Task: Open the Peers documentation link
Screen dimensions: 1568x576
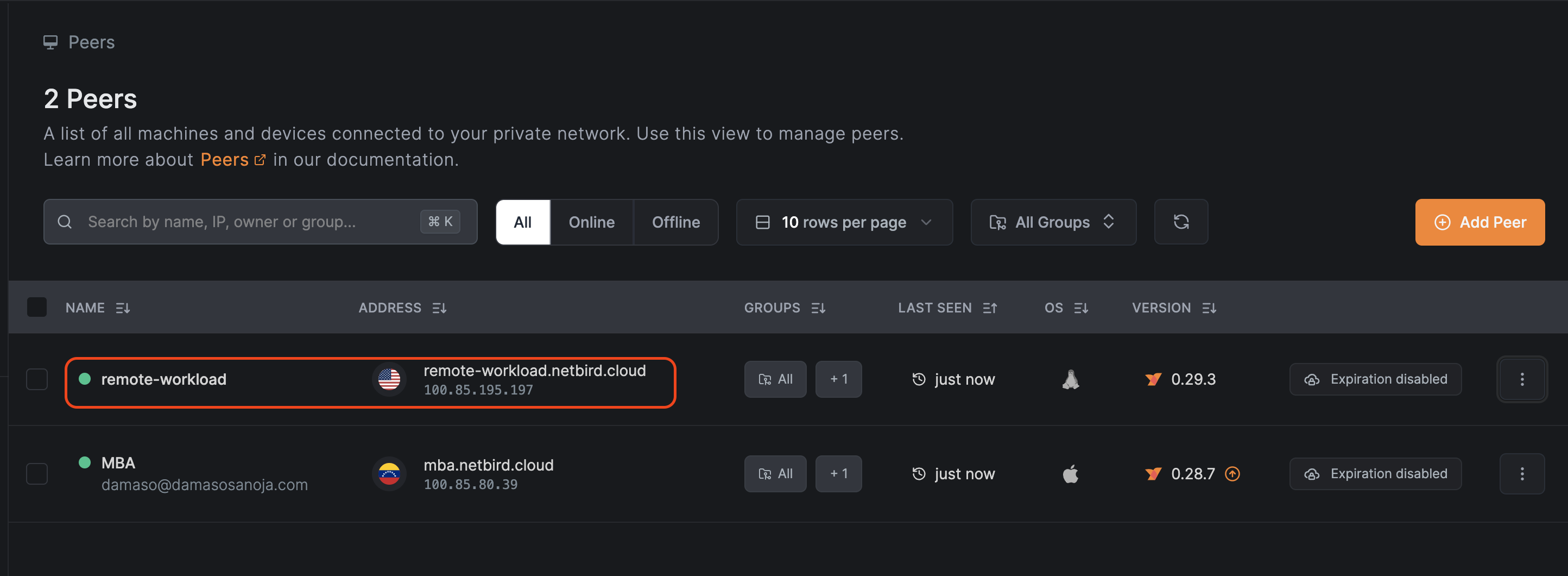Action: click(x=224, y=159)
